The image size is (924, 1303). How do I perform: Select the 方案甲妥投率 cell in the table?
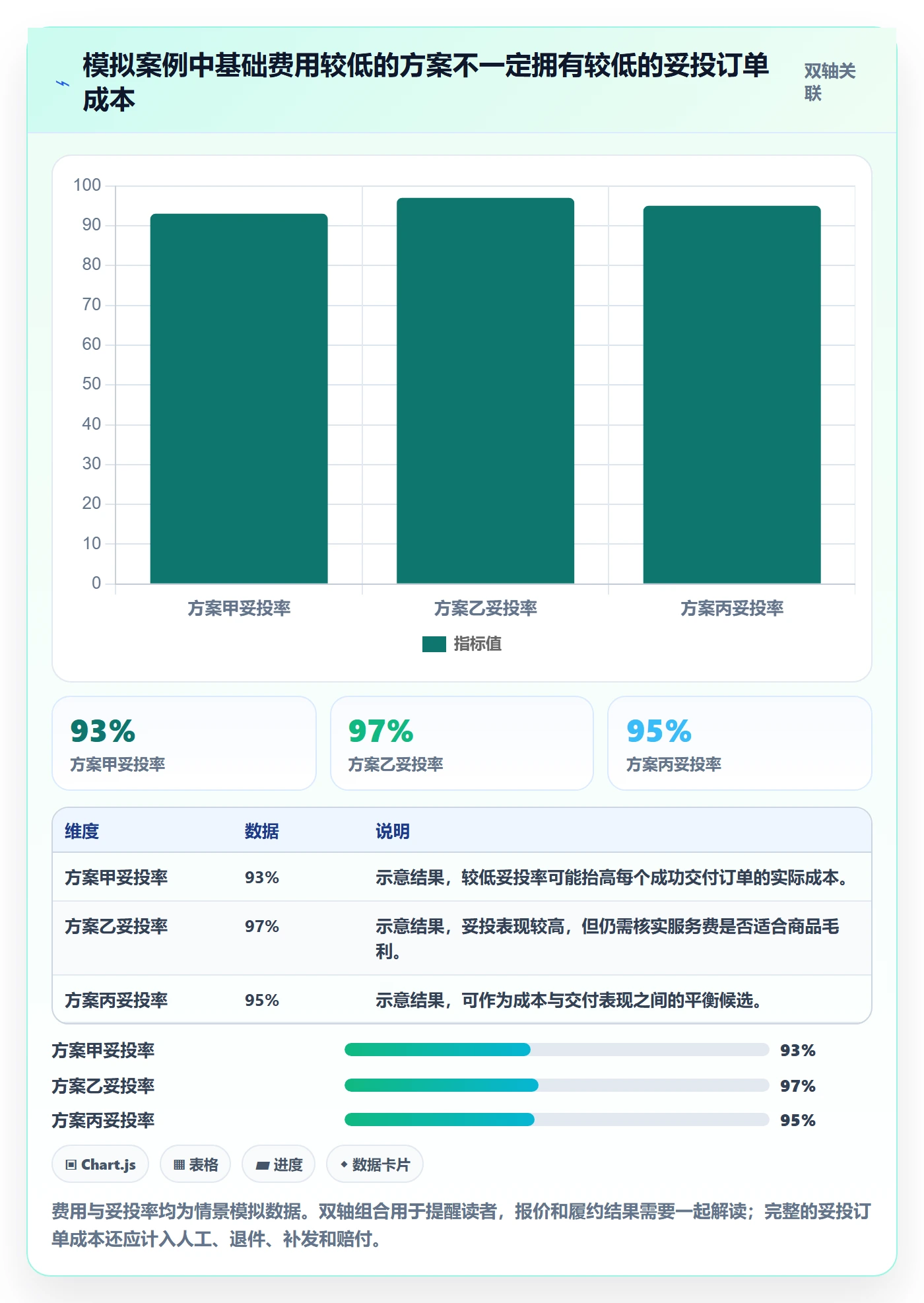coord(116,877)
